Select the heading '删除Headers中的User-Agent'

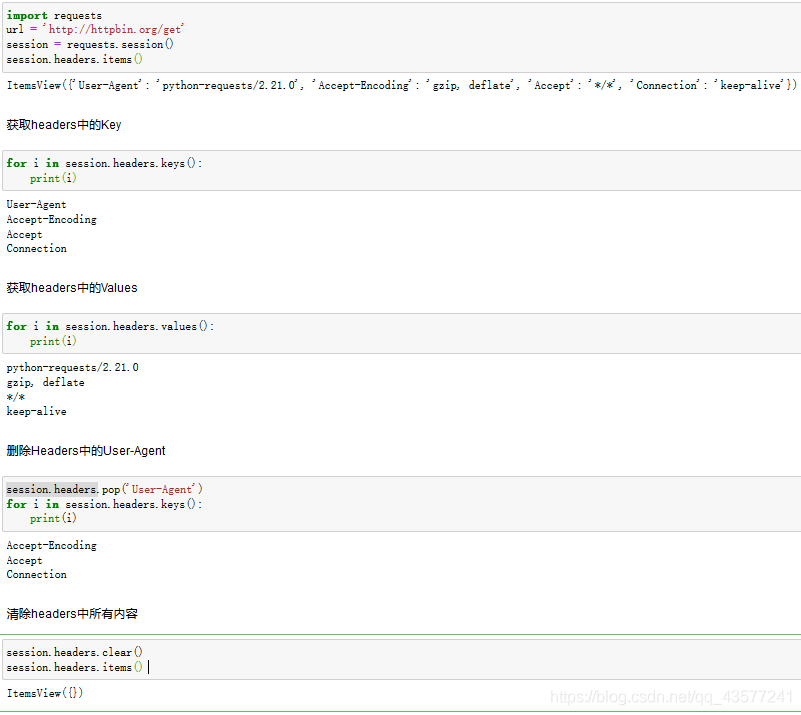[x=86, y=451]
